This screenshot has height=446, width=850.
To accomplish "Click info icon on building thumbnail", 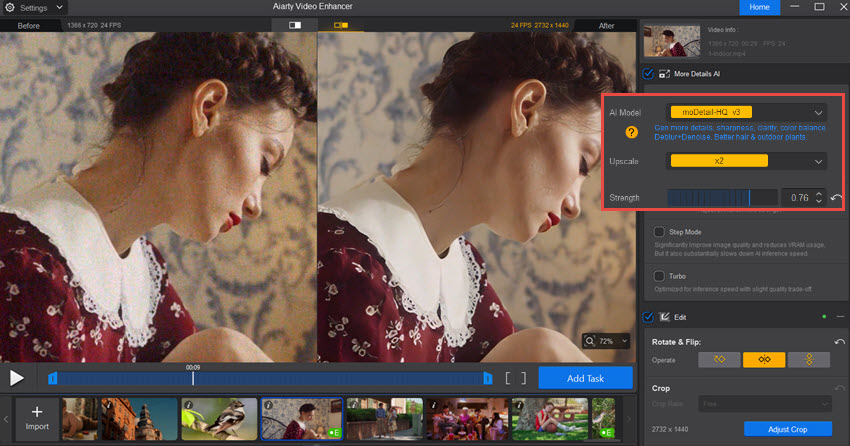I will [108, 405].
